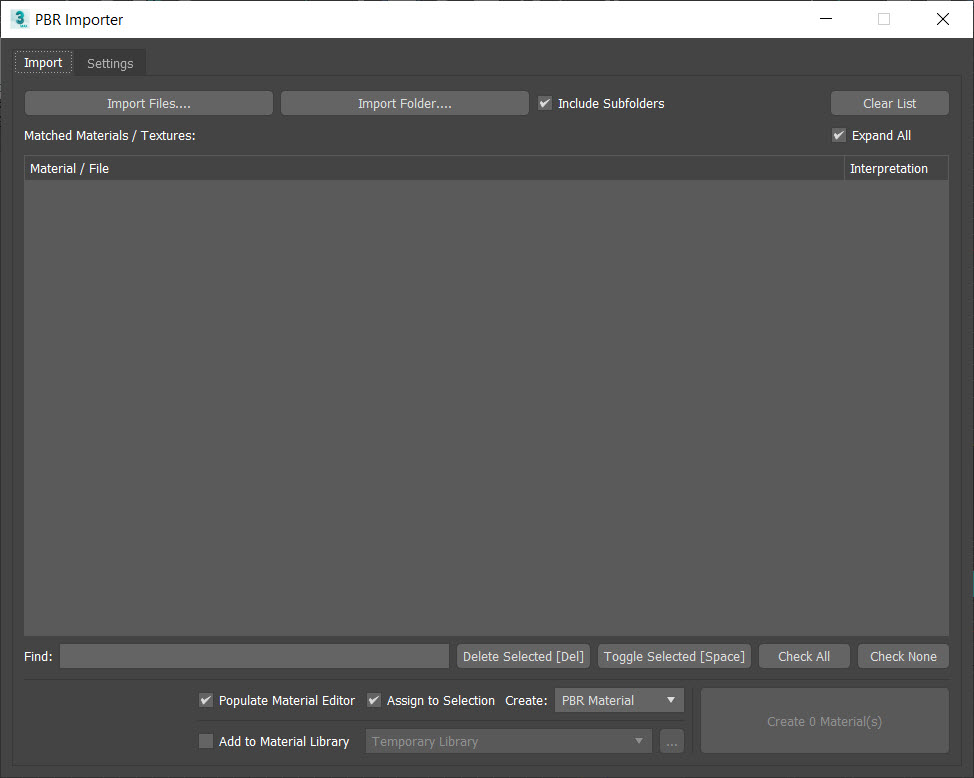Screen dimensions: 974x778
Task: Click Toggle Selected [Space] button
Action: tap(674, 656)
